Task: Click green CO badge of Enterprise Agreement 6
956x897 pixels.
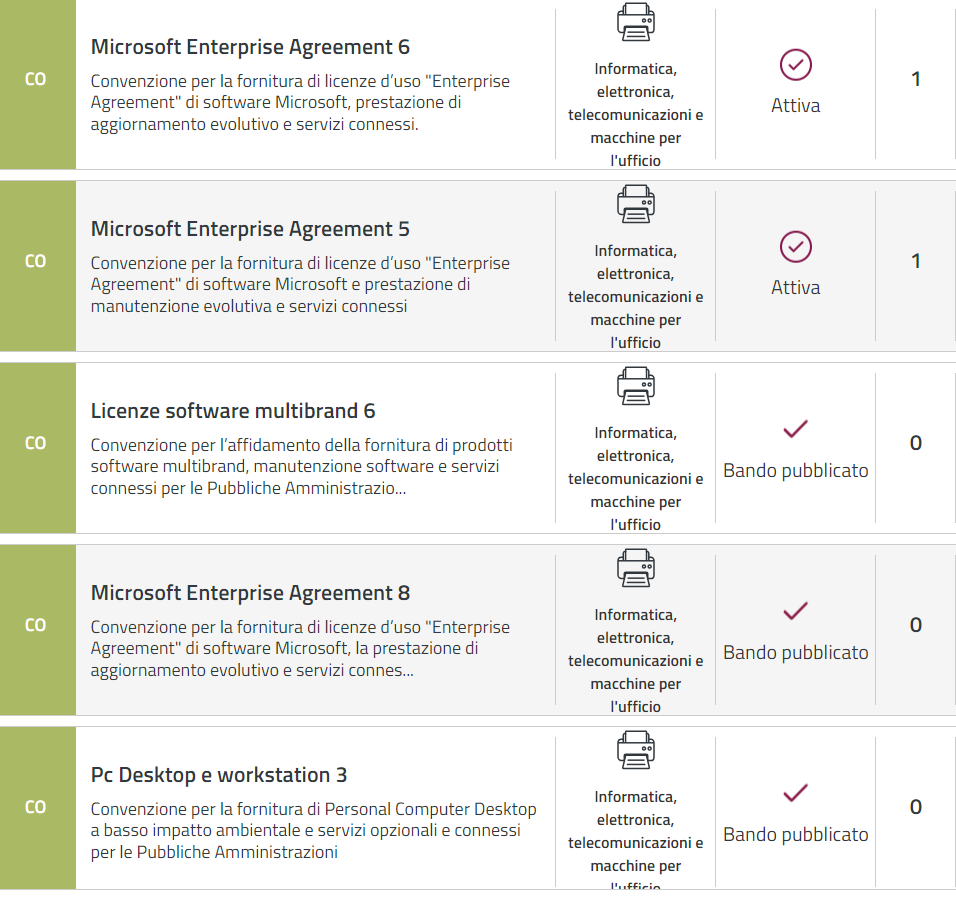Action: click(36, 79)
